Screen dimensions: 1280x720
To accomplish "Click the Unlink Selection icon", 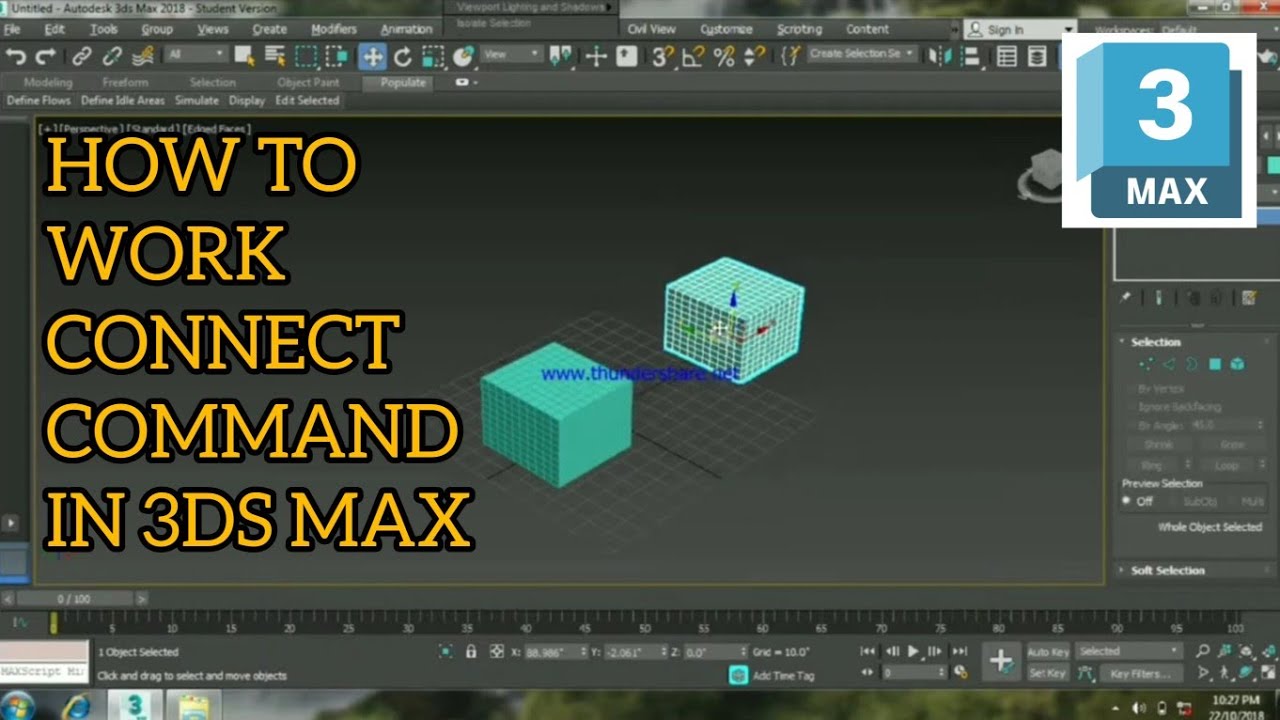I will [112, 56].
